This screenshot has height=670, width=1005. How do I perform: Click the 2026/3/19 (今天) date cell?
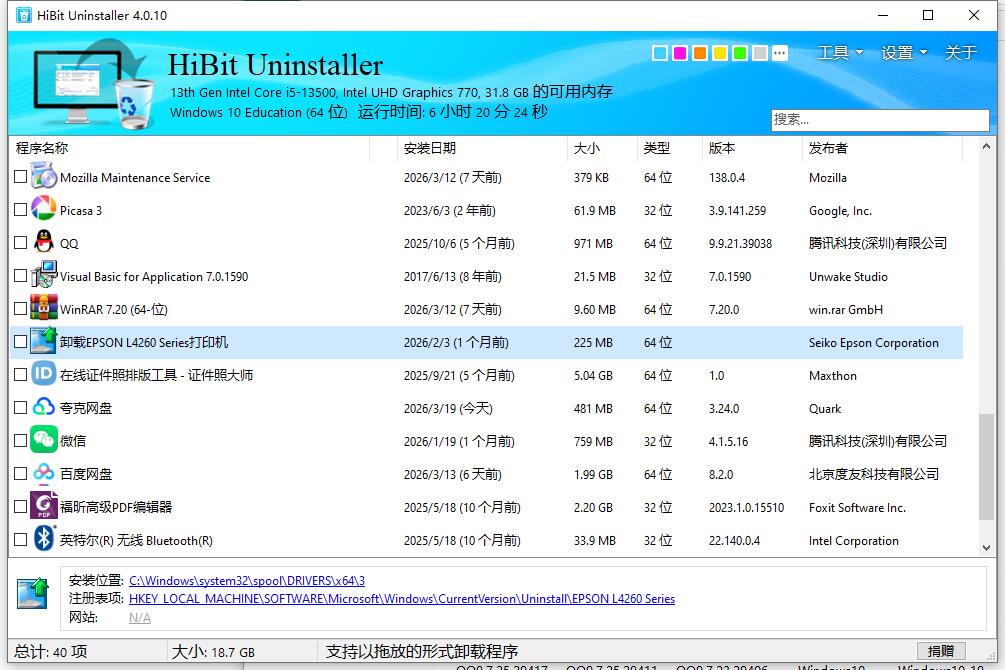pyautogui.click(x=448, y=408)
